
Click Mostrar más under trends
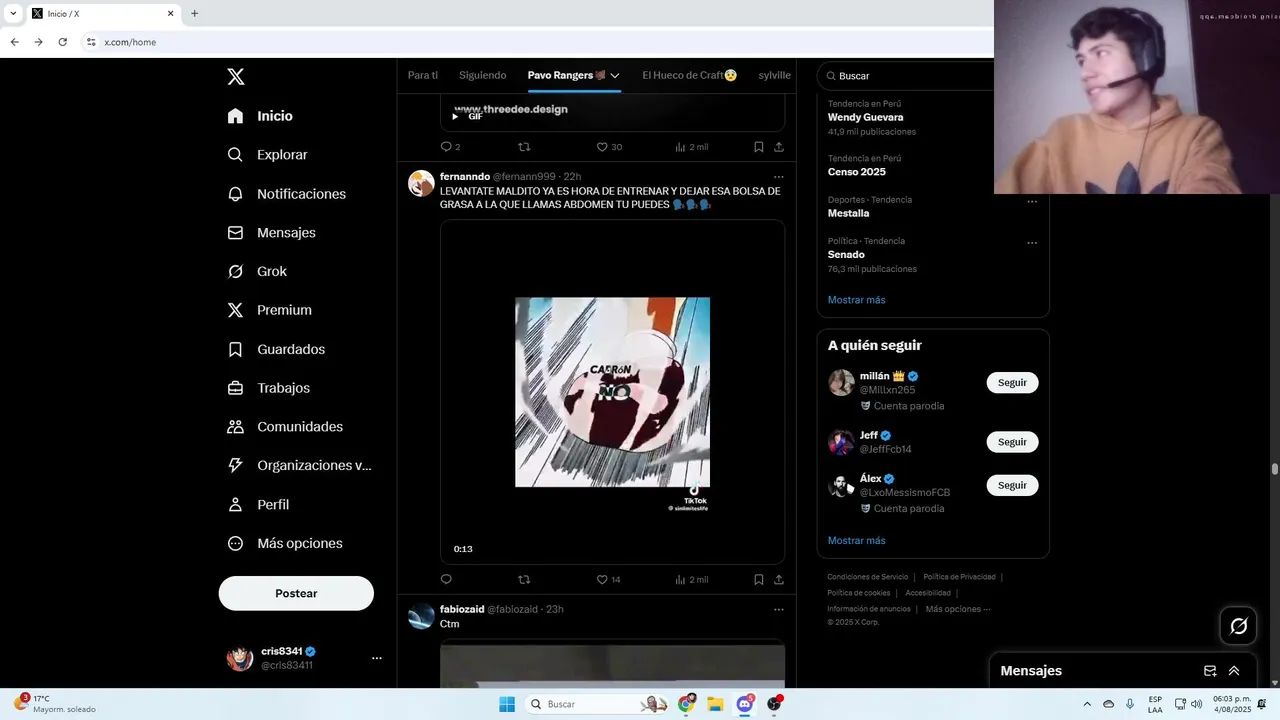pos(856,300)
